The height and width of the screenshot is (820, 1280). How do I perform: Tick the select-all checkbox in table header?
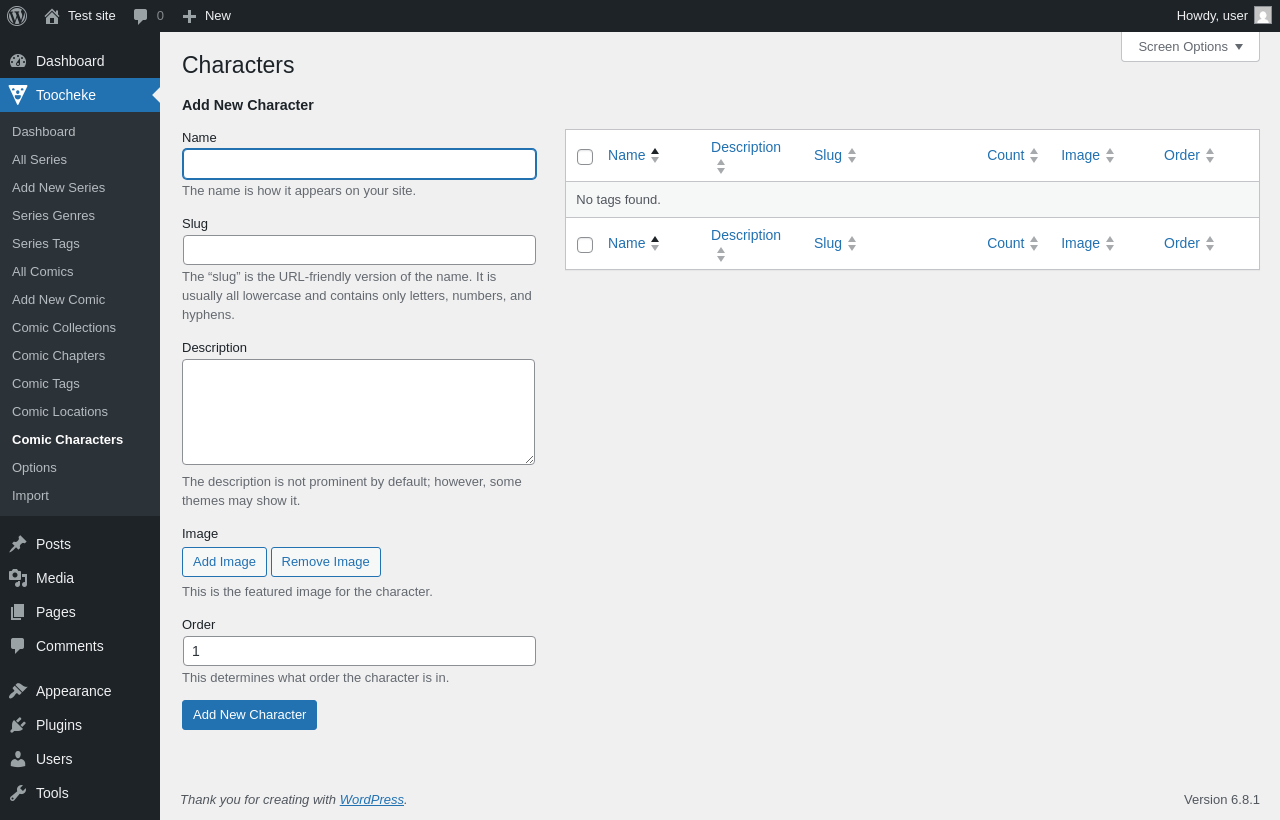point(585,157)
